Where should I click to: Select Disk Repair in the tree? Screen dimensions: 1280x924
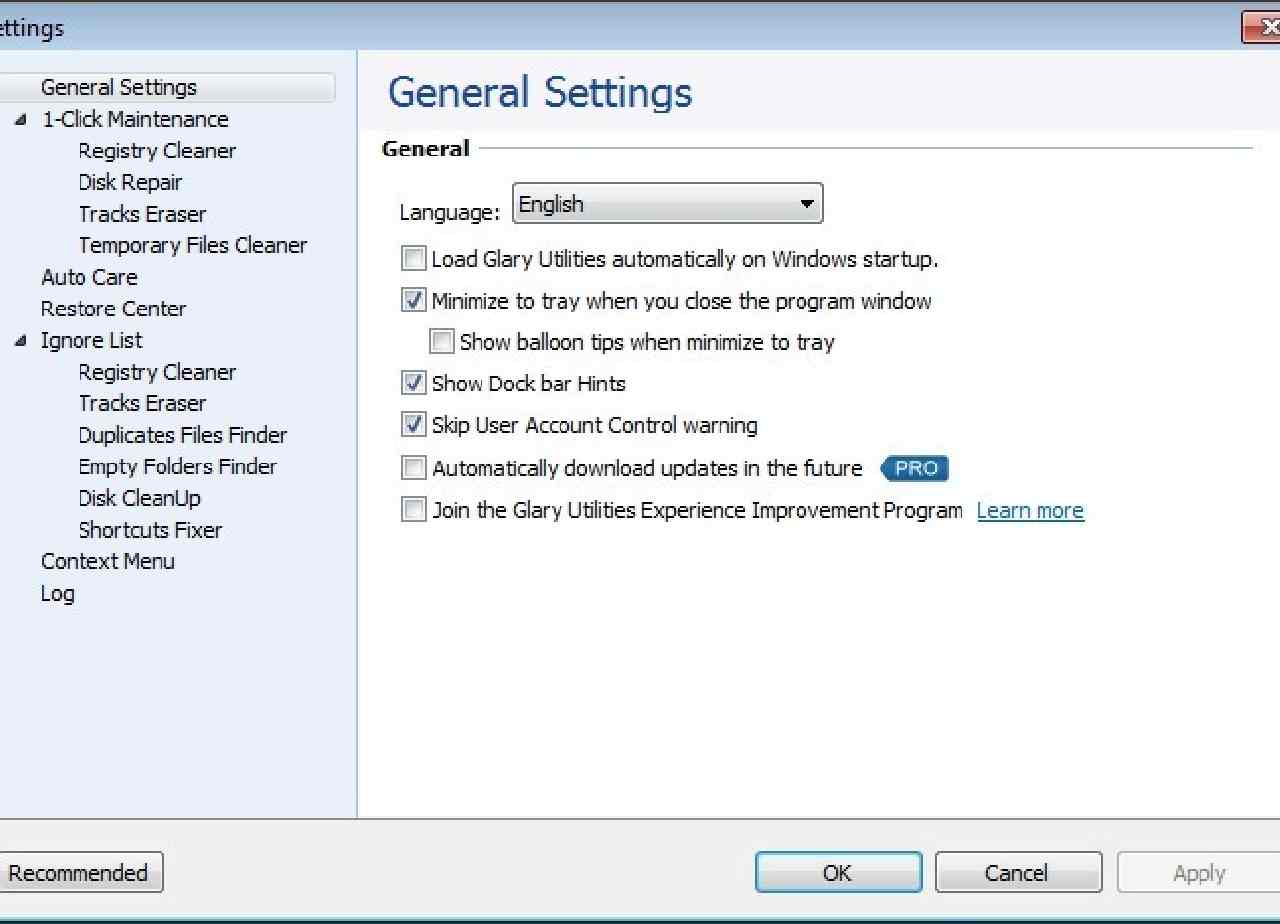(130, 182)
